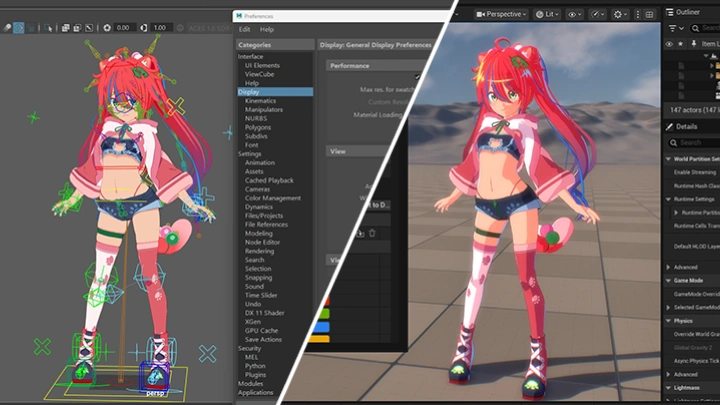Select NURBS category
The height and width of the screenshot is (405, 720).
pos(256,118)
